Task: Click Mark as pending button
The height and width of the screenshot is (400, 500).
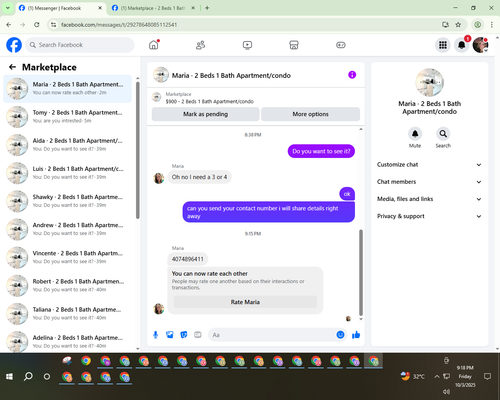Action: tap(206, 114)
